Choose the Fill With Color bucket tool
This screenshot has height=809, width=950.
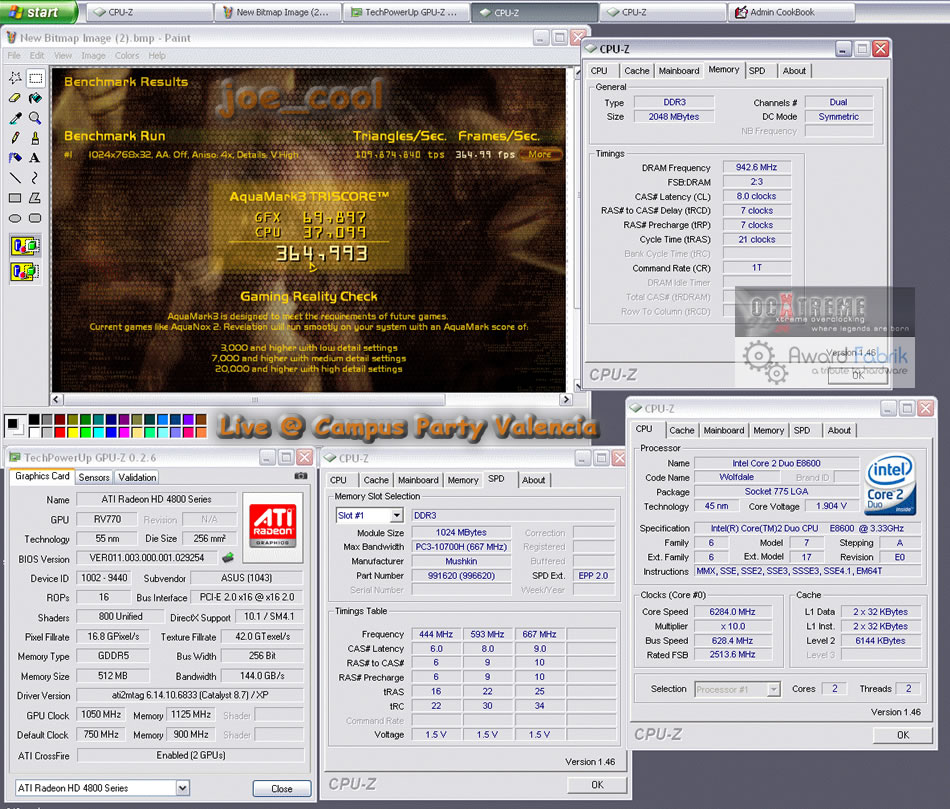(x=35, y=98)
